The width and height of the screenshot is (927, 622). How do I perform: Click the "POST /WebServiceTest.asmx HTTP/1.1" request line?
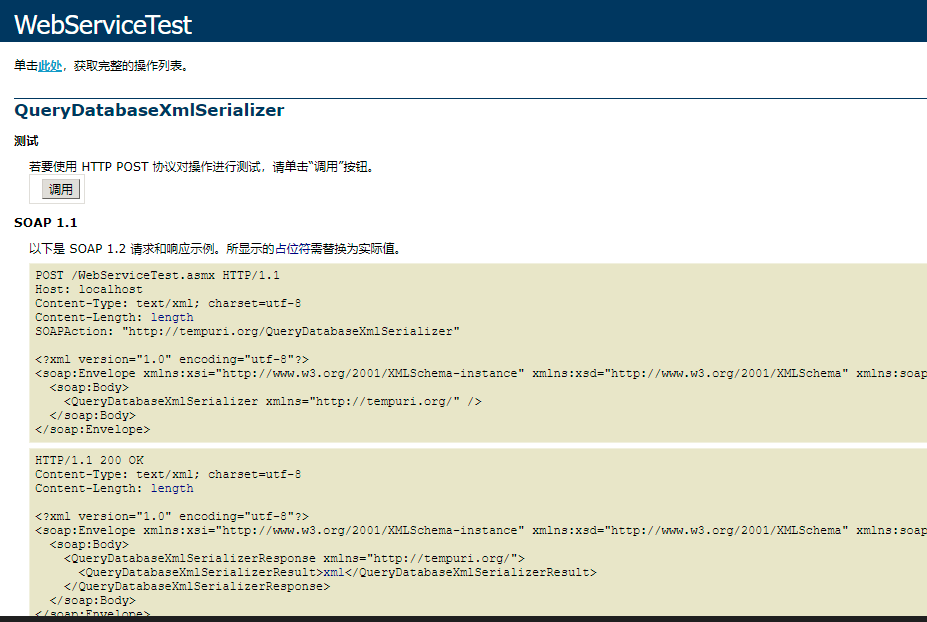click(x=158, y=275)
